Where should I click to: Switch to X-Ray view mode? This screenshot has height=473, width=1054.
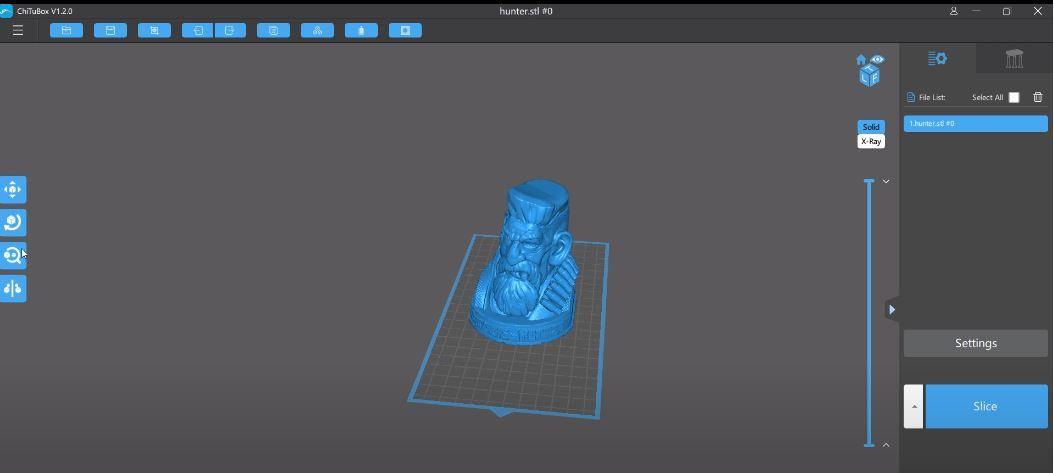coord(871,141)
